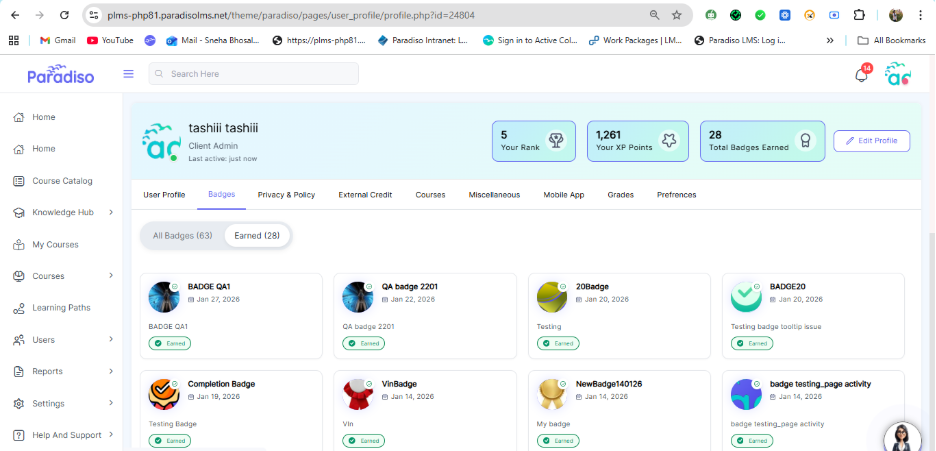
Task: Open the BADGE QA1 badge thumbnail
Action: [164, 297]
